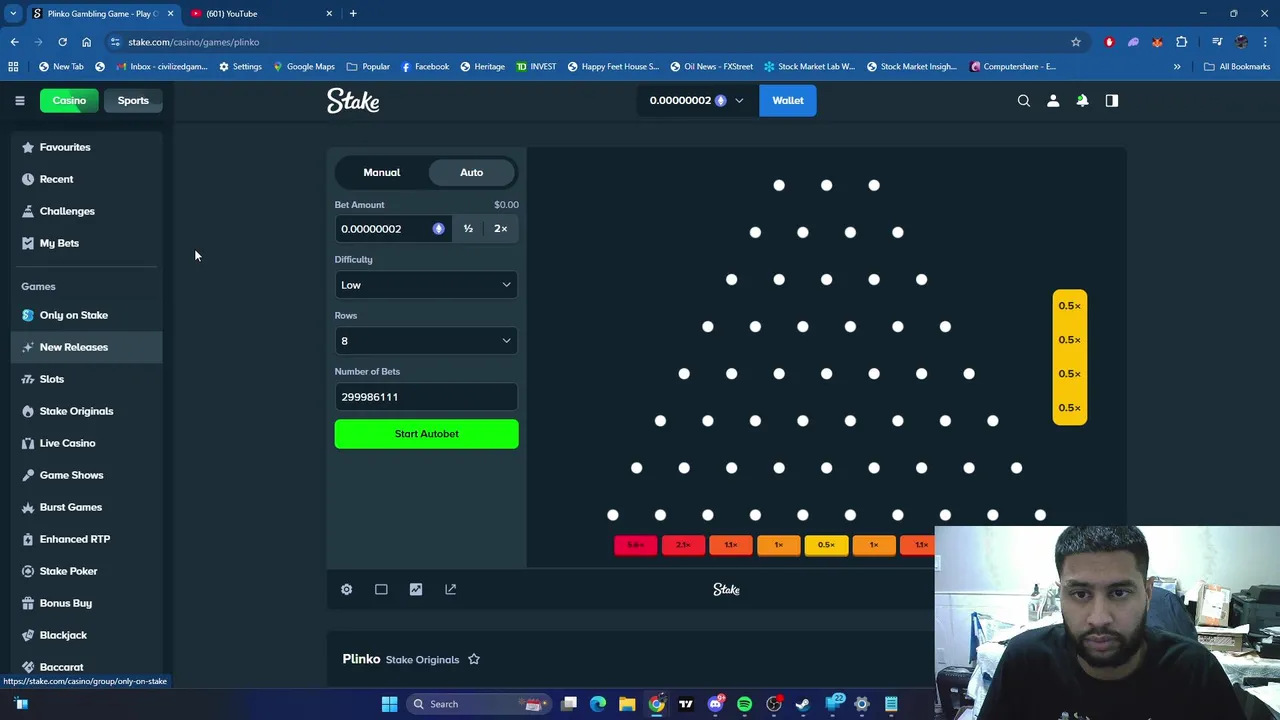Viewport: 1280px width, 720px height.
Task: Open My Bets in the sidebar
Action: (86, 243)
